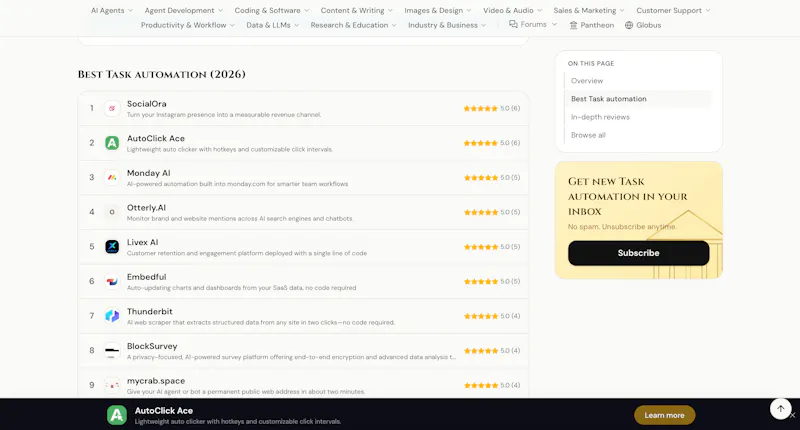Image resolution: width=800 pixels, height=430 pixels.
Task: Jump to In-depth reviews section
Action: pyautogui.click(x=600, y=117)
